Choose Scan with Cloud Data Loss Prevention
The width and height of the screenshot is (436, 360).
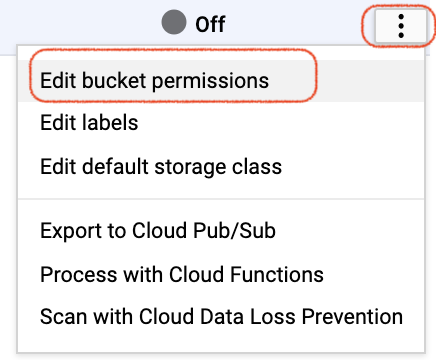point(221,317)
